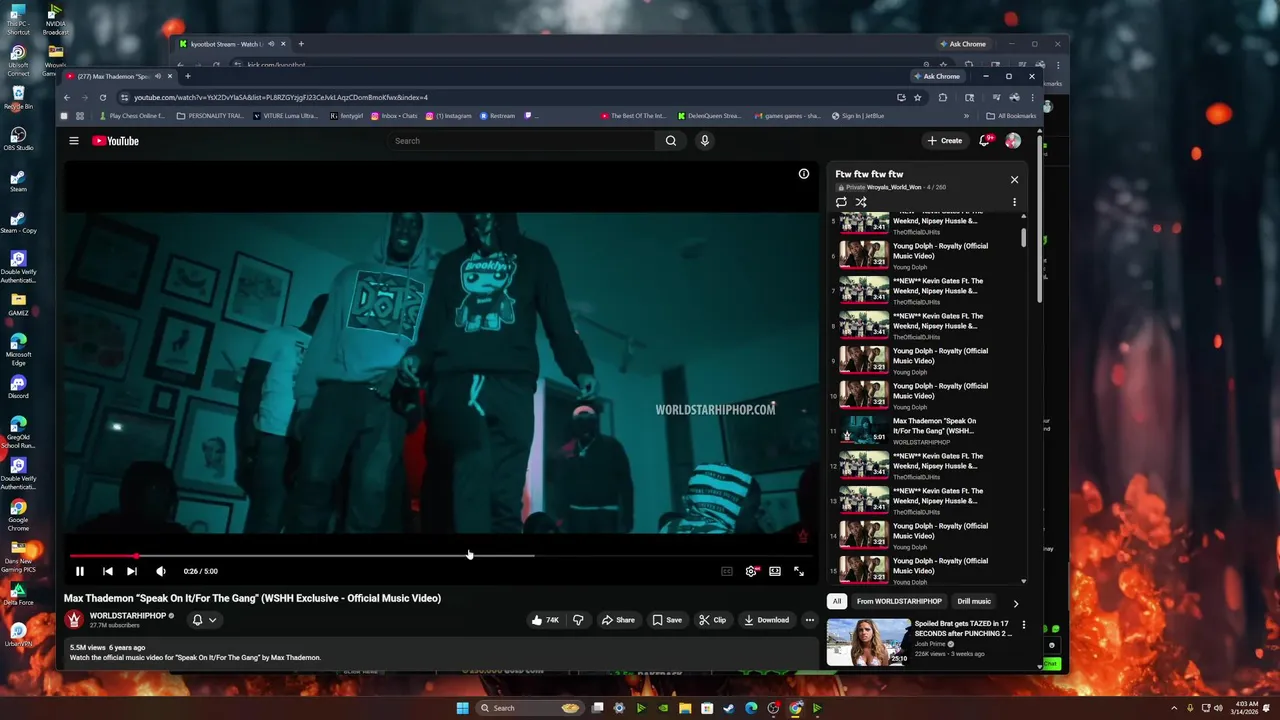Toggle closed captions on the player
The image size is (1280, 720).
(727, 571)
